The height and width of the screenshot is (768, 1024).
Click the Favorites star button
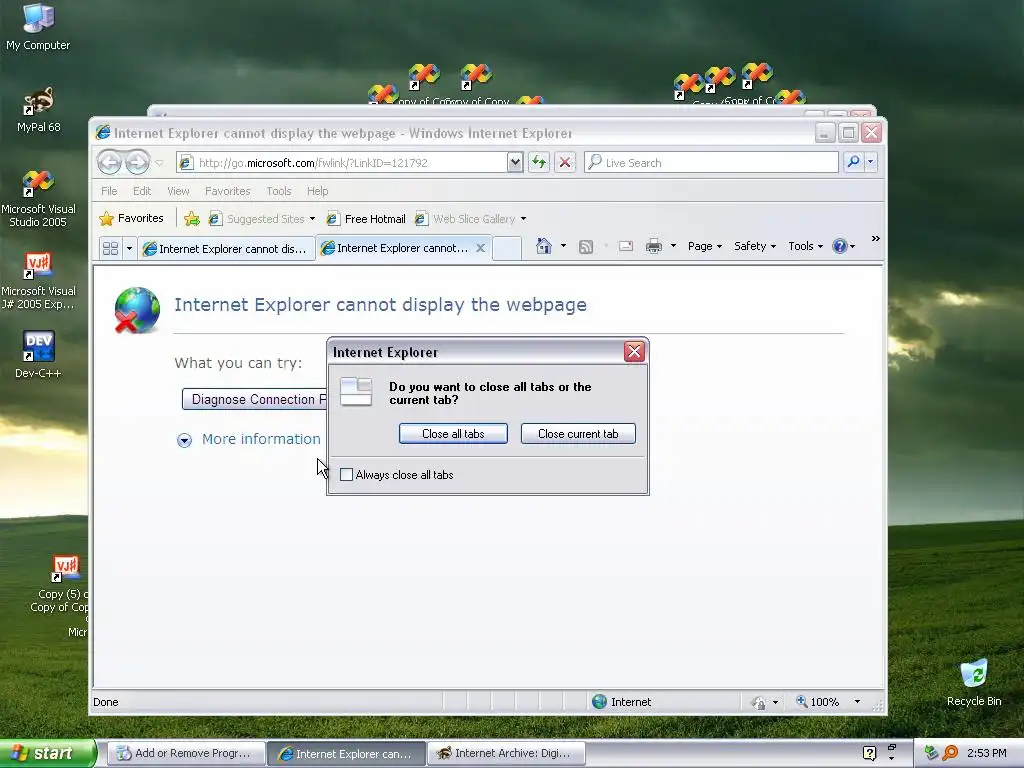click(x=131, y=218)
